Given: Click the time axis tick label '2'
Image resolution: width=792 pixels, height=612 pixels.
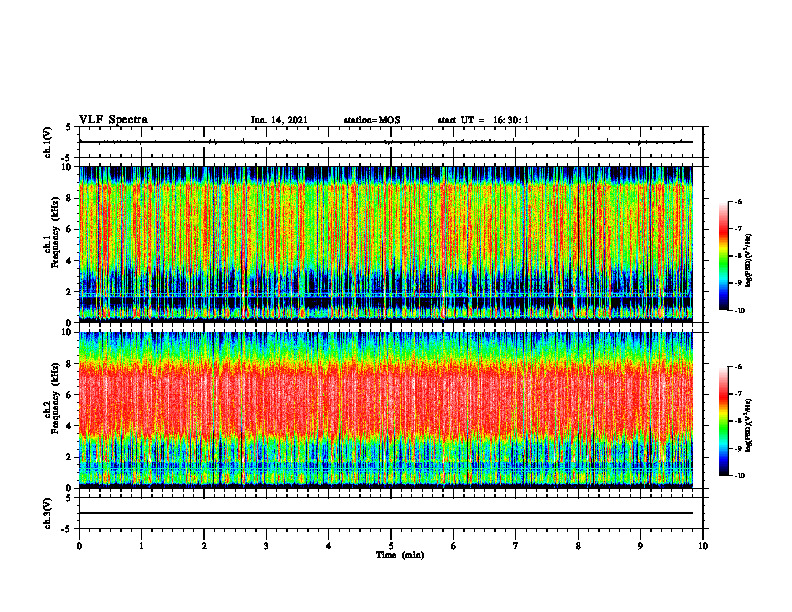Looking at the screenshot, I should click(204, 546).
